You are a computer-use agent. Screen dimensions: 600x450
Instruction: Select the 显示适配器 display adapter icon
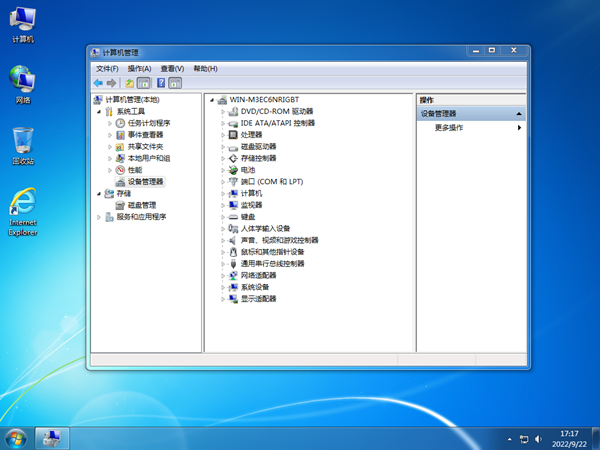click(233, 299)
